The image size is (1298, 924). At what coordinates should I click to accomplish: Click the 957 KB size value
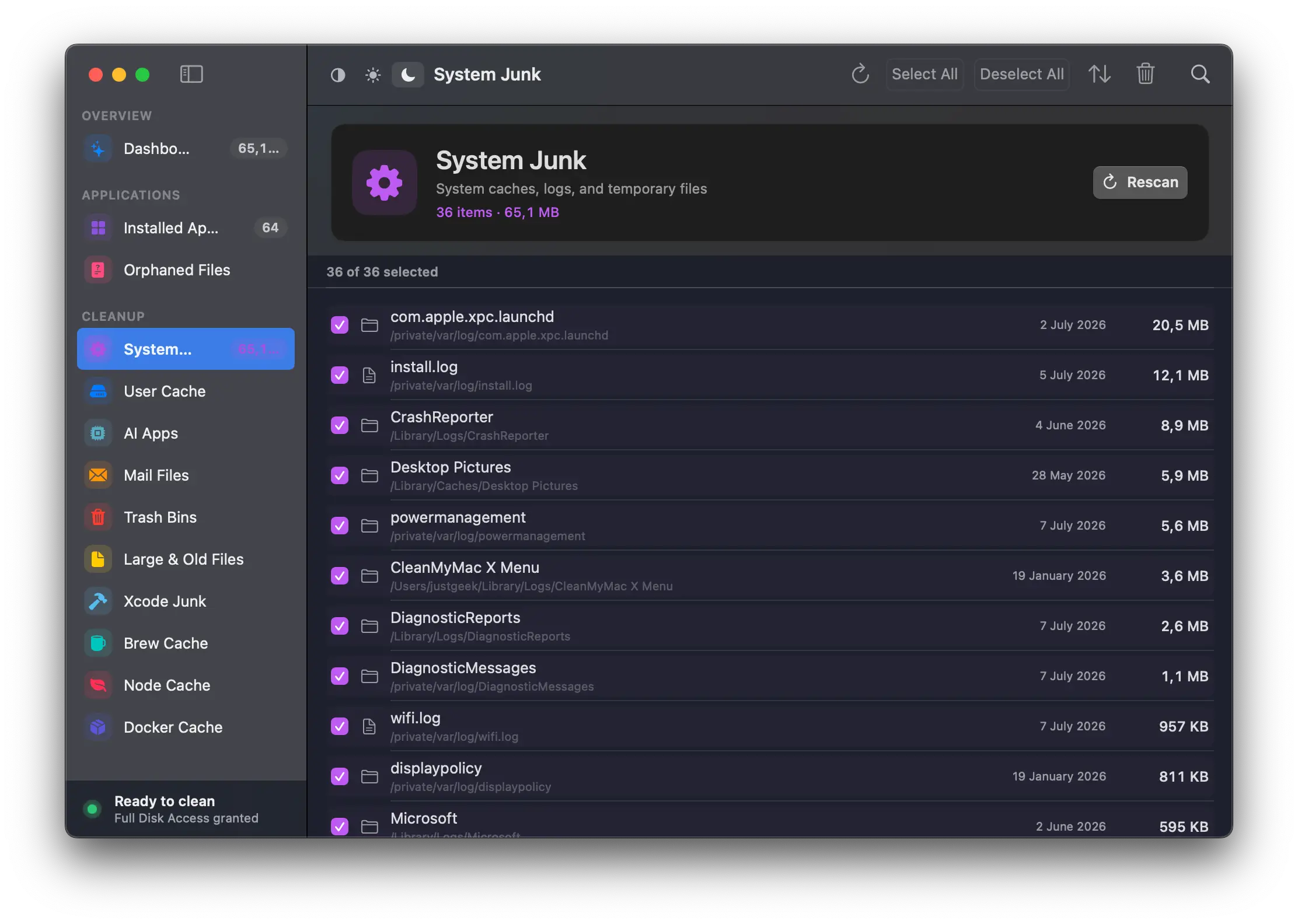[1184, 726]
